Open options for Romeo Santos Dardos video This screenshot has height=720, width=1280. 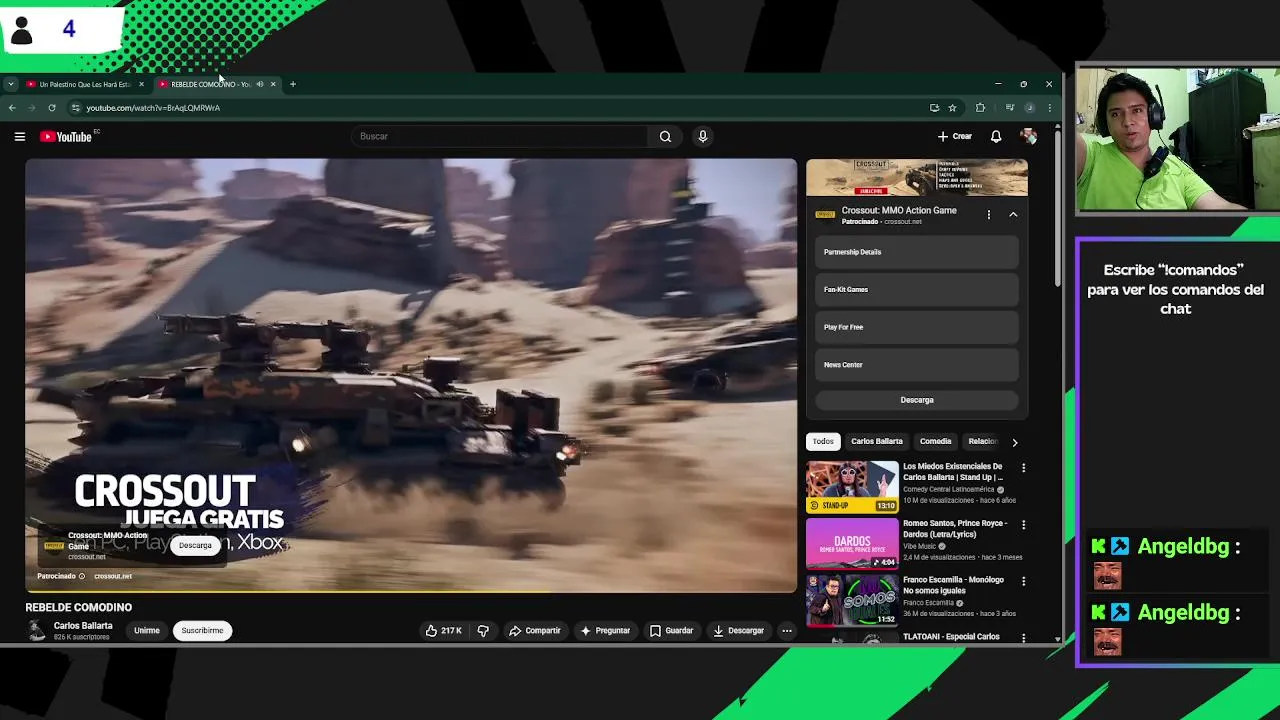point(1023,524)
